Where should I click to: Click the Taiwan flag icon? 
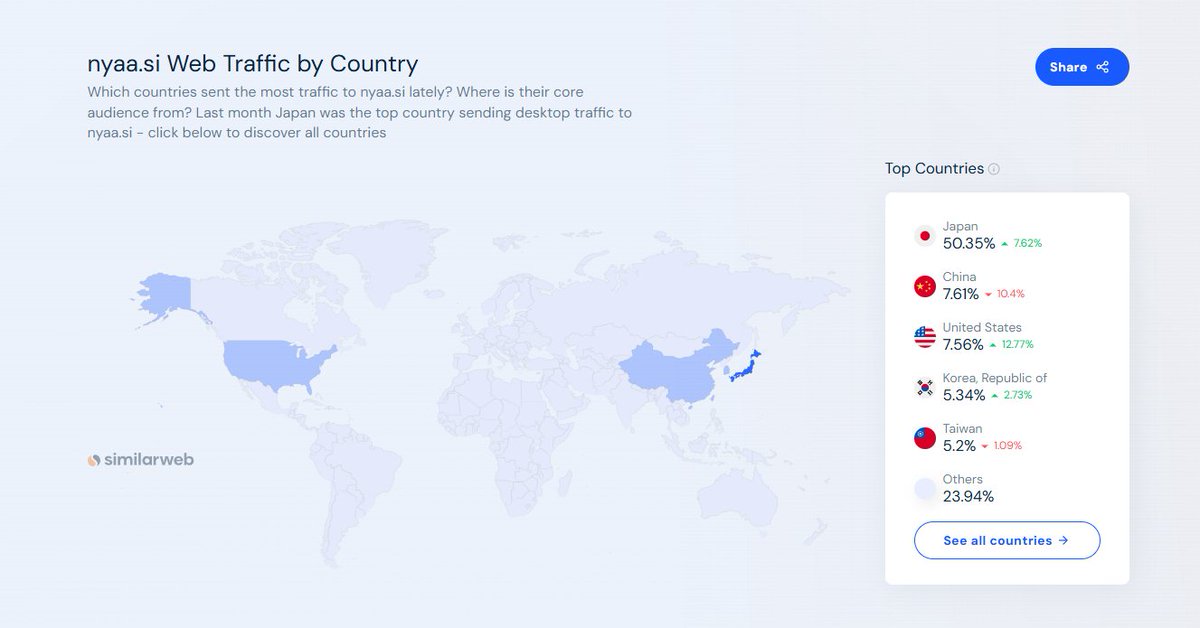[x=925, y=438]
